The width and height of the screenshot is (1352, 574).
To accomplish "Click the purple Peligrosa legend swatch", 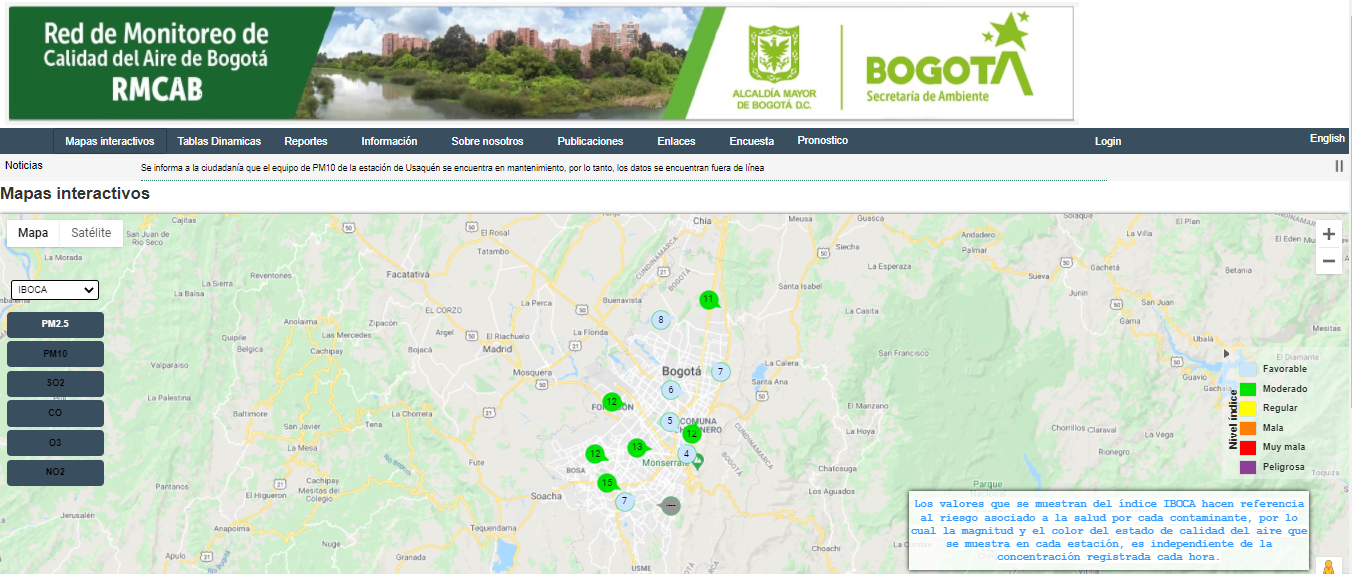I will [x=1247, y=467].
